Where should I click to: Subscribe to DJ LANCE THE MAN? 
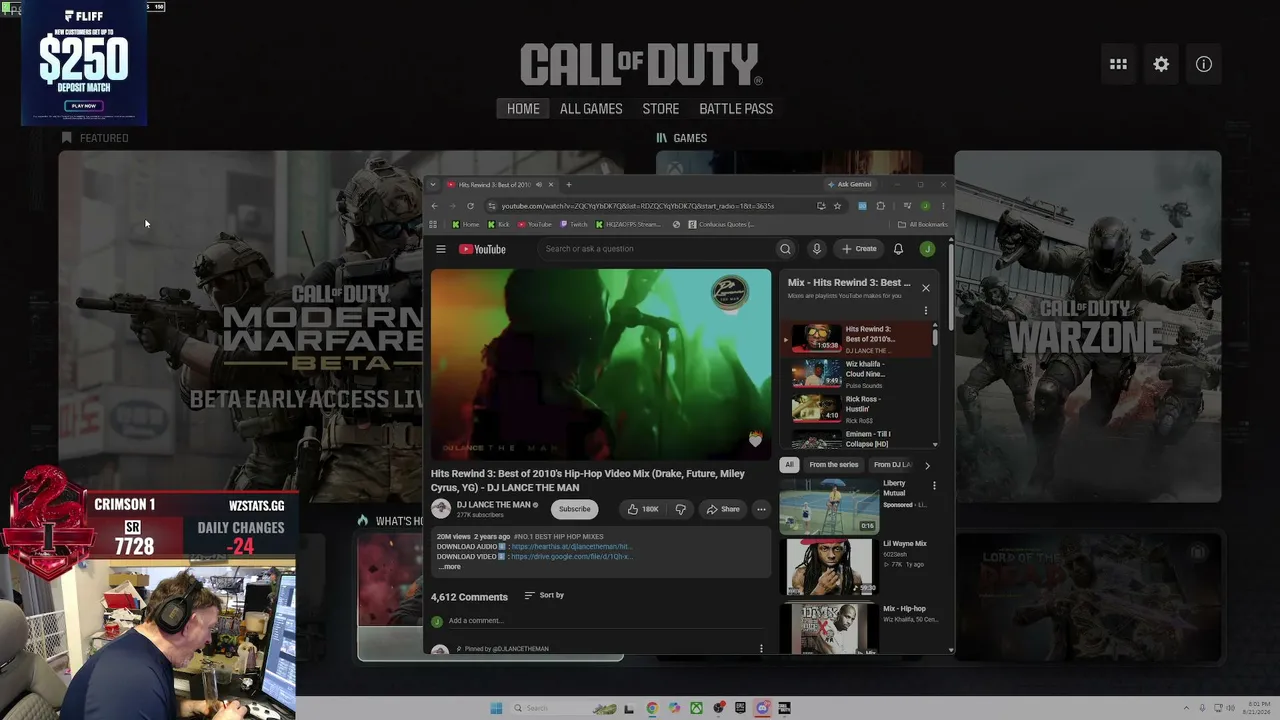coord(575,509)
